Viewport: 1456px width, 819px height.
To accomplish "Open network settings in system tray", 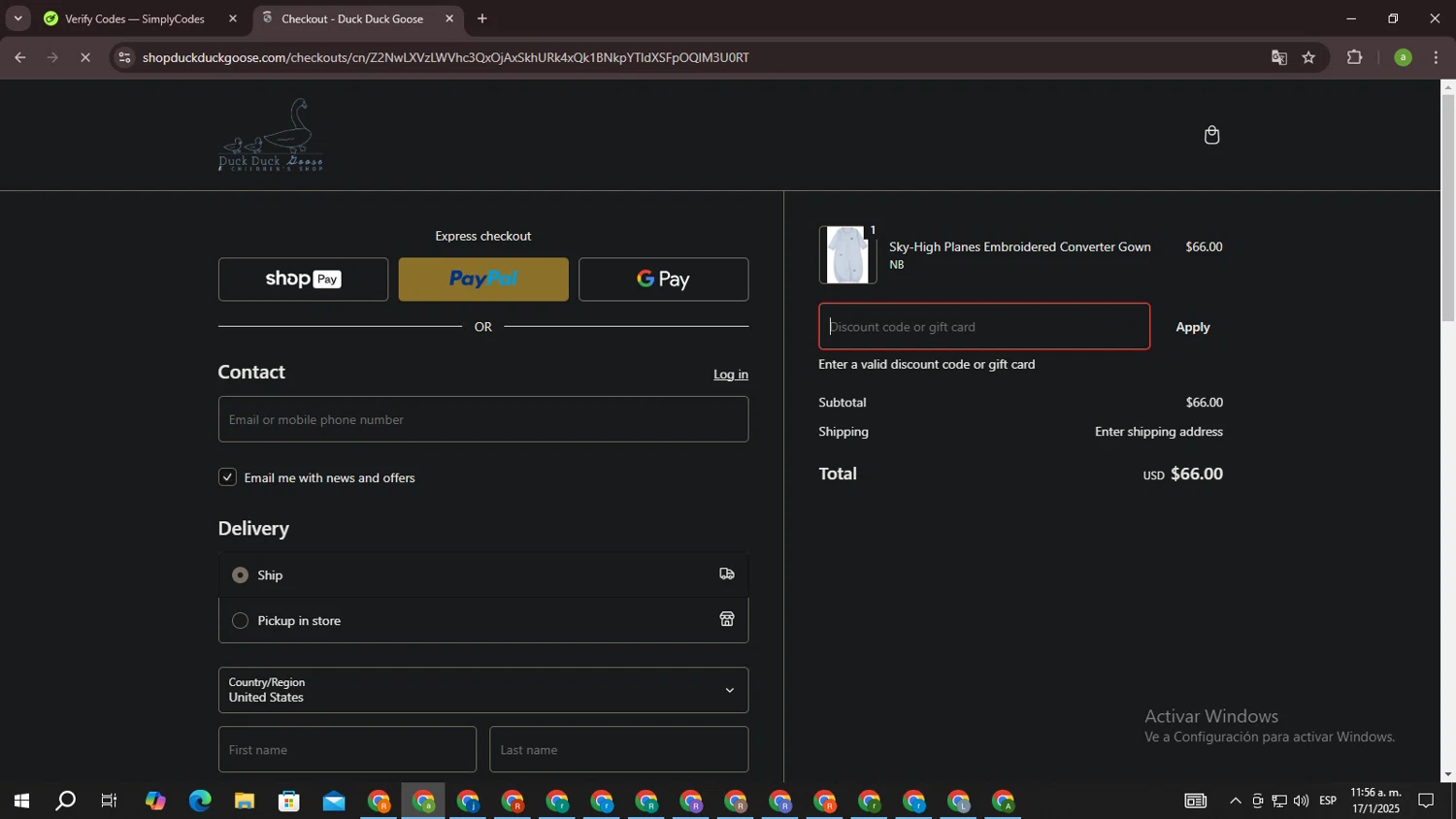I will click(x=1279, y=802).
